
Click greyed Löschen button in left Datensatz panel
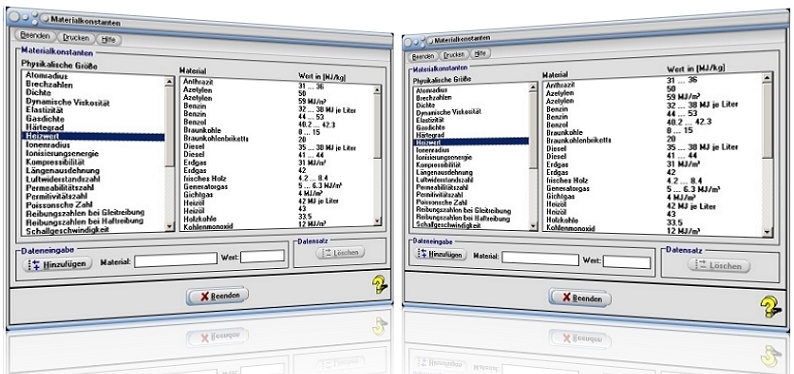pos(340,252)
